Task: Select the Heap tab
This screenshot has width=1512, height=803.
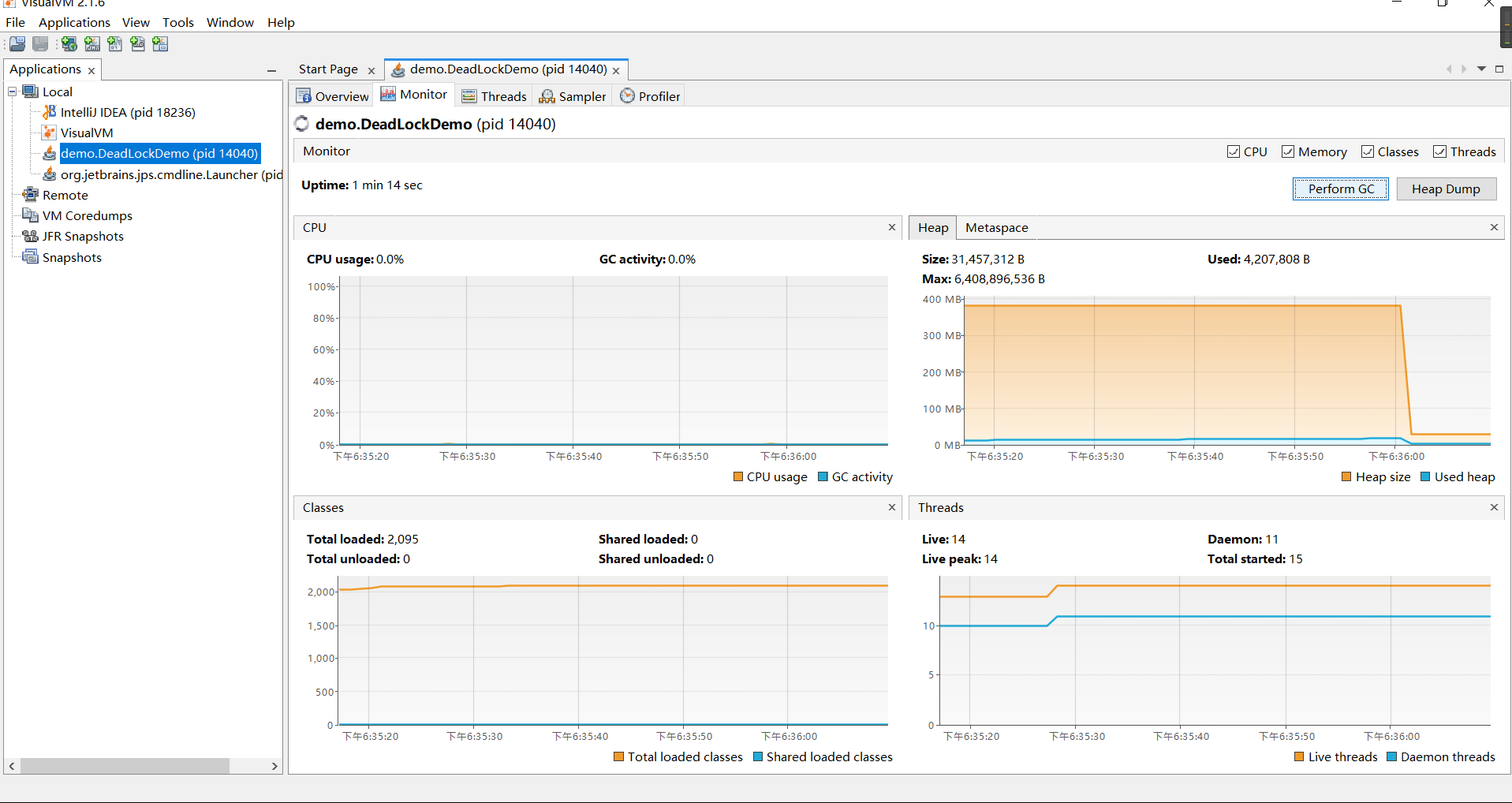Action: [x=933, y=228]
